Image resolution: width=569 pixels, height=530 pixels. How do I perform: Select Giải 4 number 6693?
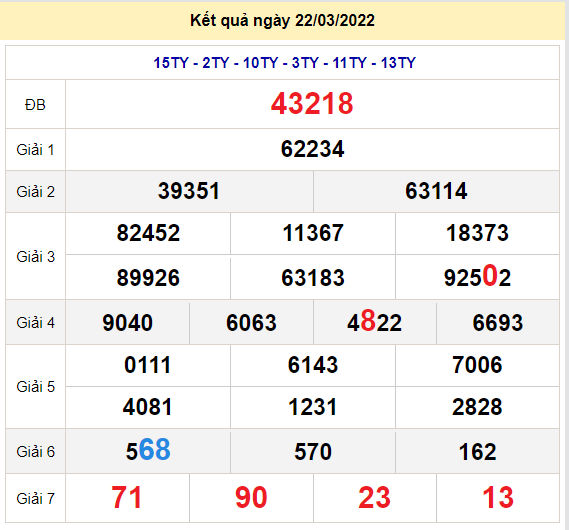coord(498,323)
